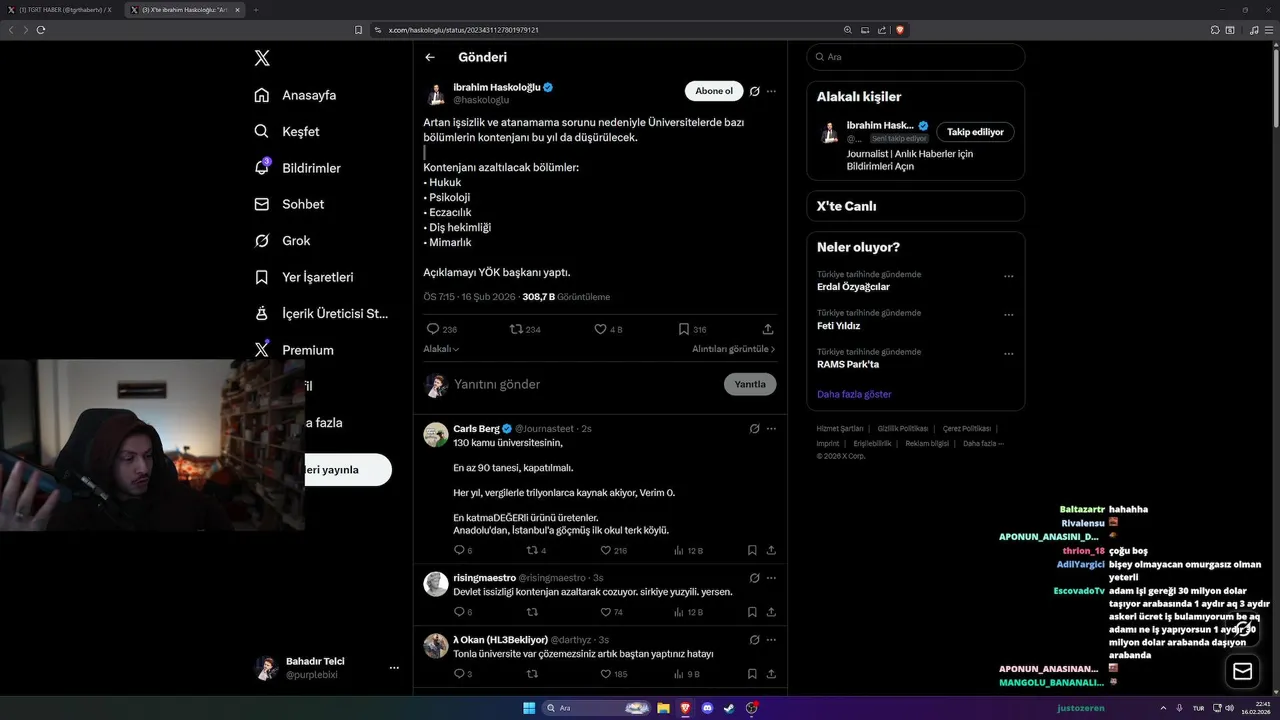Show hidden system tray icons
The width and height of the screenshot is (1280, 720).
1163,708
